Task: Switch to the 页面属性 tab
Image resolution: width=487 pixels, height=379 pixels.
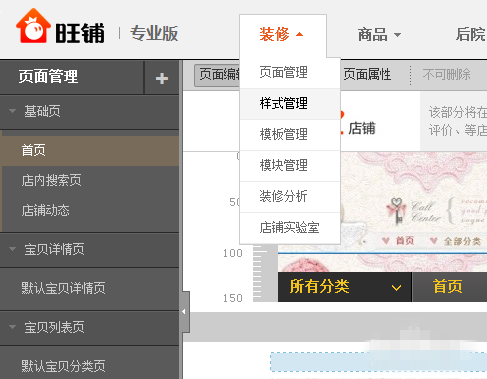Action: point(367,74)
